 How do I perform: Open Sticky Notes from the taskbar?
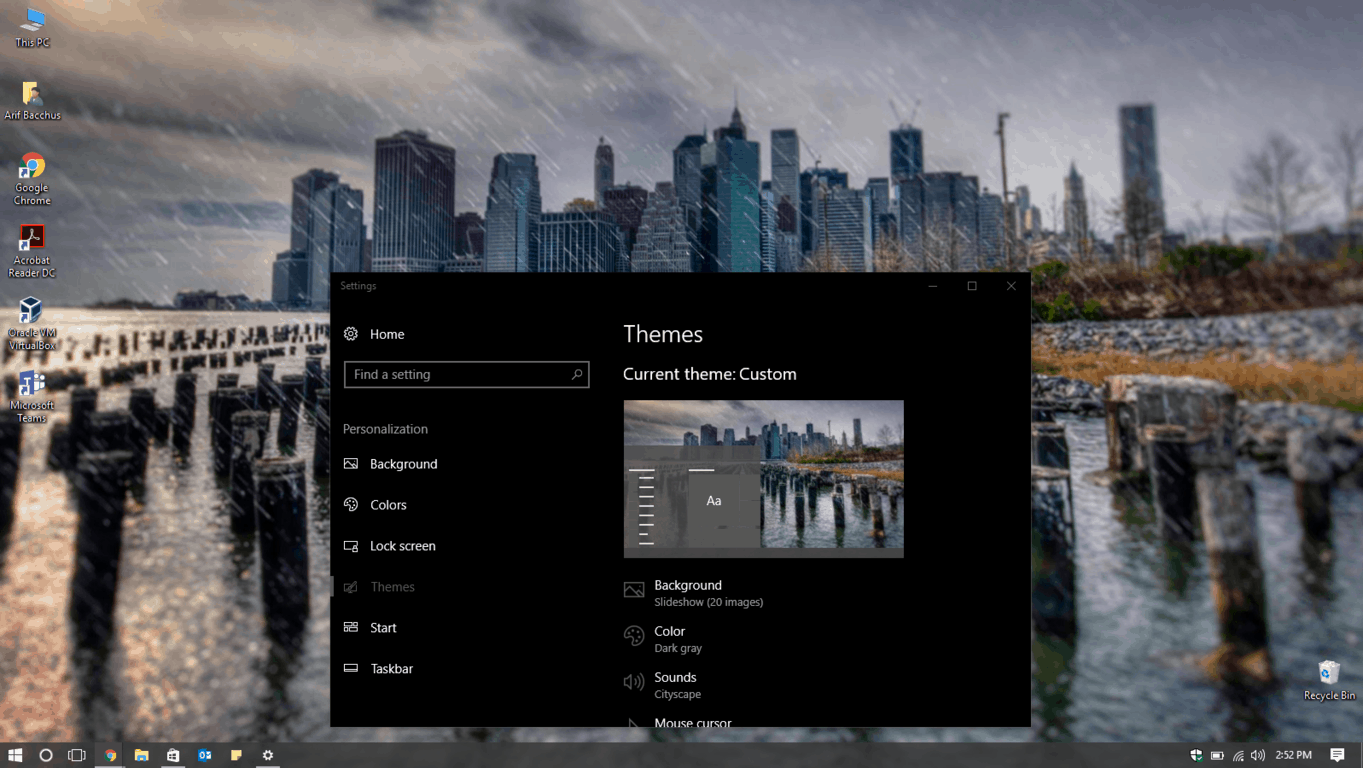pyautogui.click(x=237, y=755)
